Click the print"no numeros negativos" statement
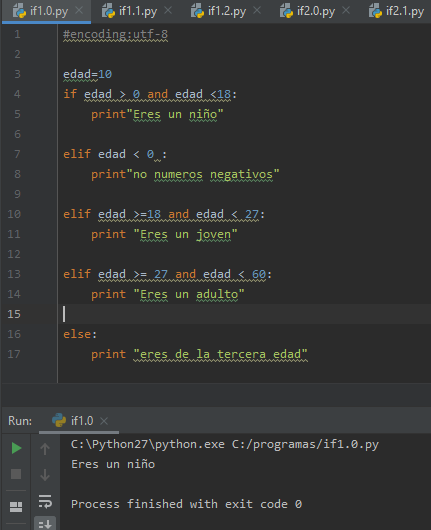This screenshot has width=431, height=530. tap(185, 174)
